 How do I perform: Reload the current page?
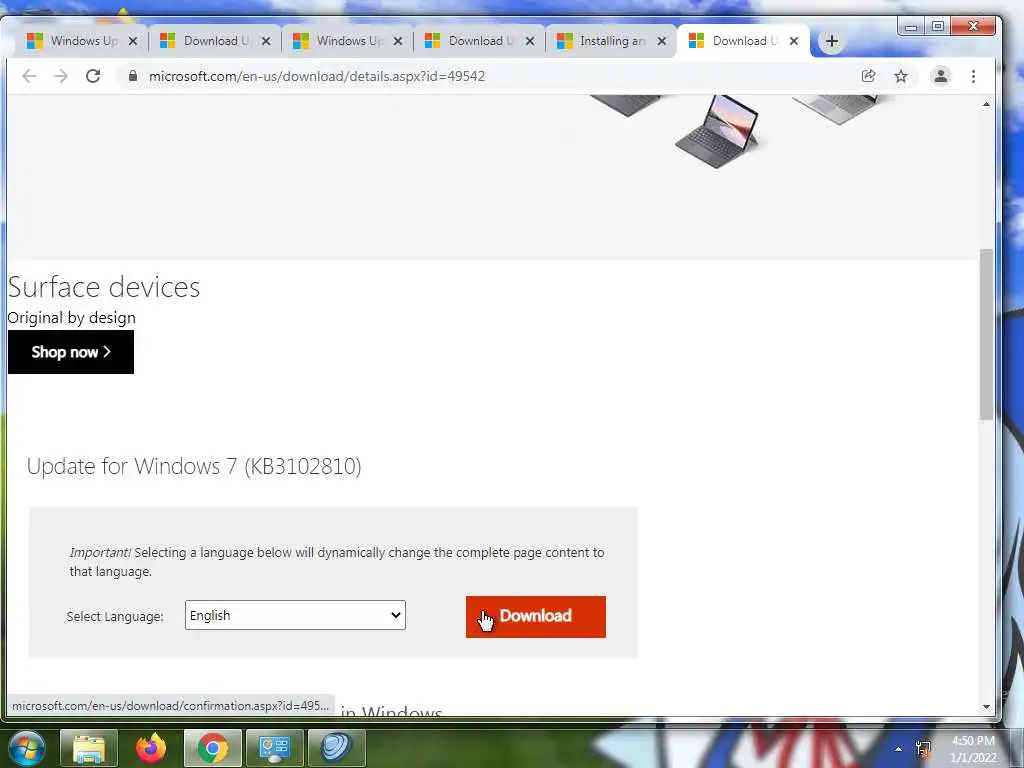tap(93, 76)
